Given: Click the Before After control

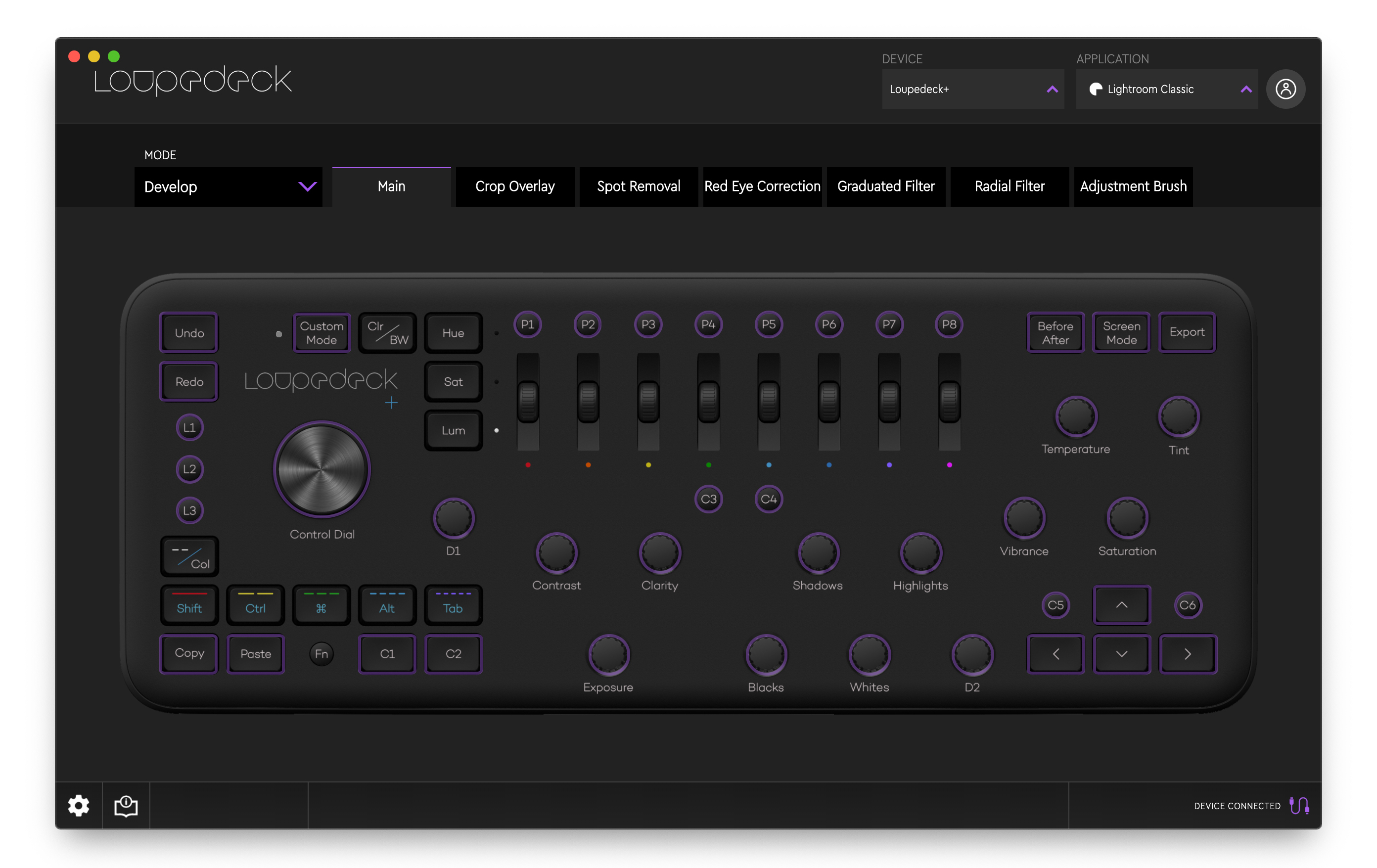Looking at the screenshot, I should (1055, 332).
